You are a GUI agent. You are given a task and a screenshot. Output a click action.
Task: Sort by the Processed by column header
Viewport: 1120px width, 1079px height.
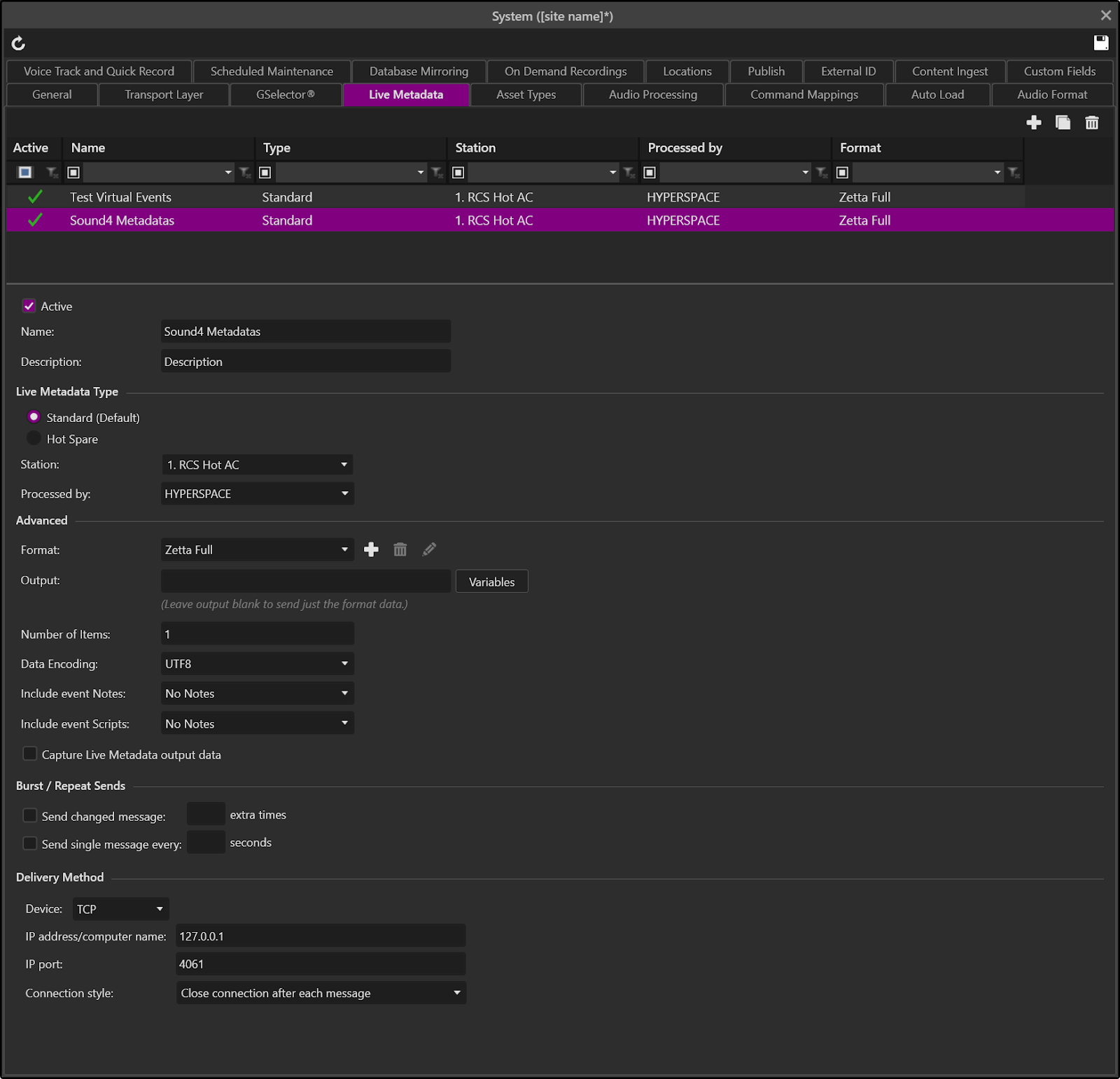735,148
